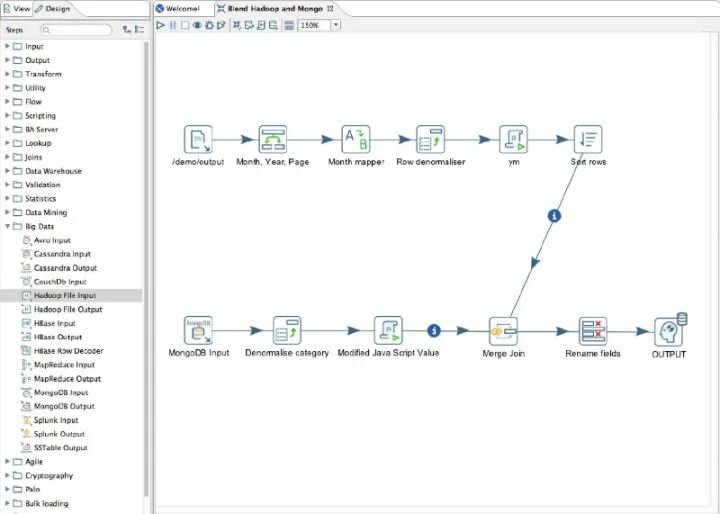Image resolution: width=720 pixels, height=514 pixels.
Task: Switch to the View tab
Action: pyautogui.click(x=16, y=8)
